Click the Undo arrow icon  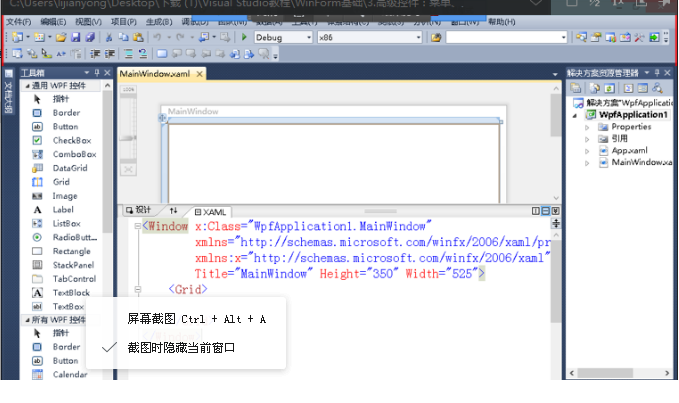(x=157, y=38)
